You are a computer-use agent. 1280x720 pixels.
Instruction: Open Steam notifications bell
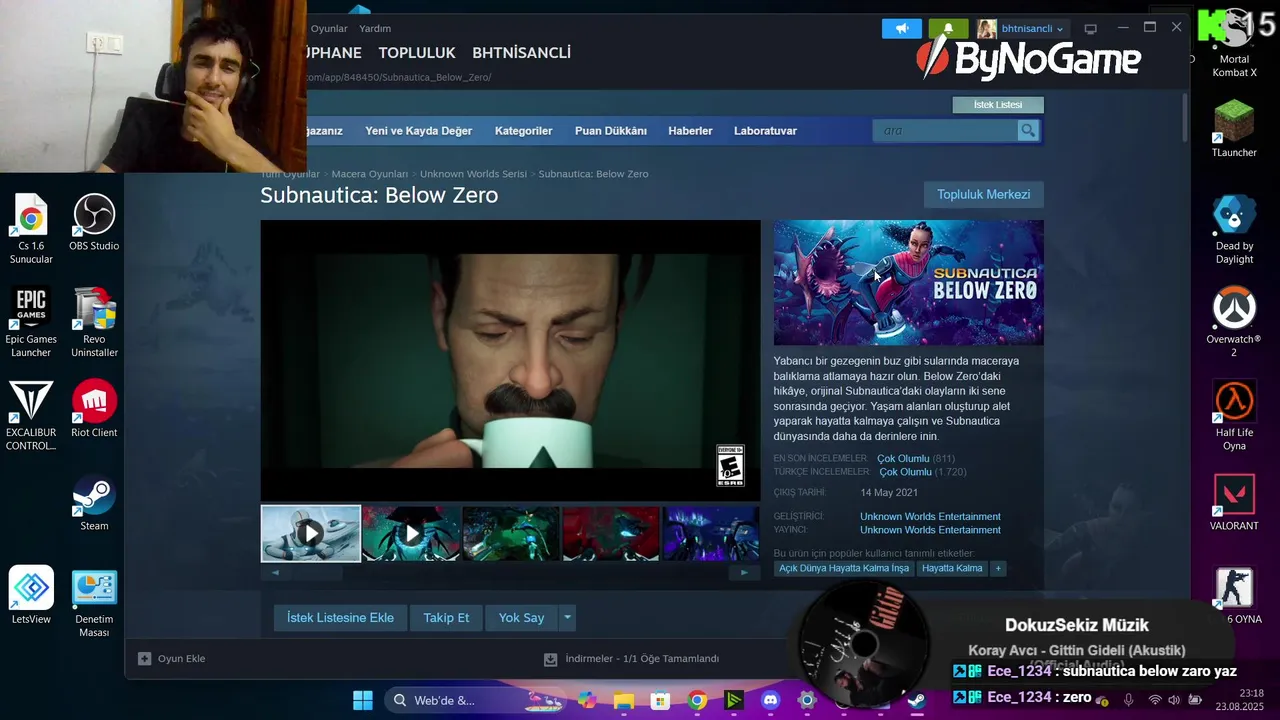tap(948, 29)
